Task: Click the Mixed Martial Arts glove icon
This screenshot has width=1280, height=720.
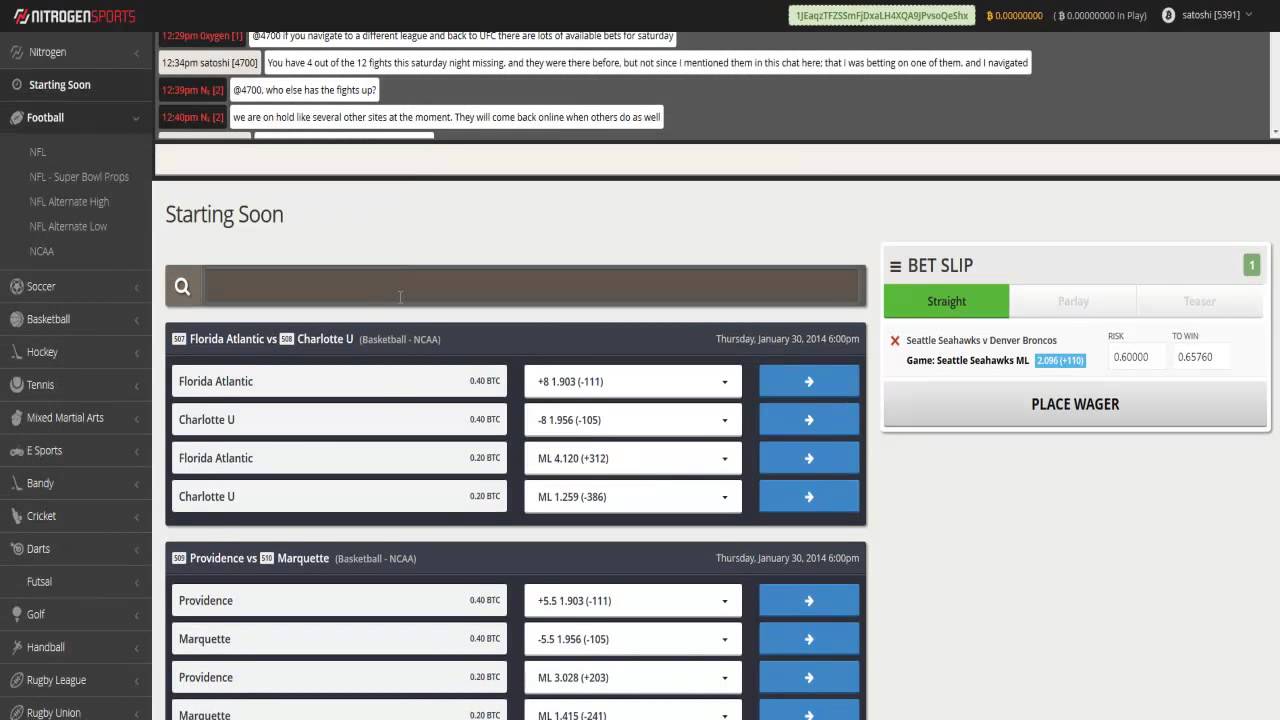Action: click(16, 418)
